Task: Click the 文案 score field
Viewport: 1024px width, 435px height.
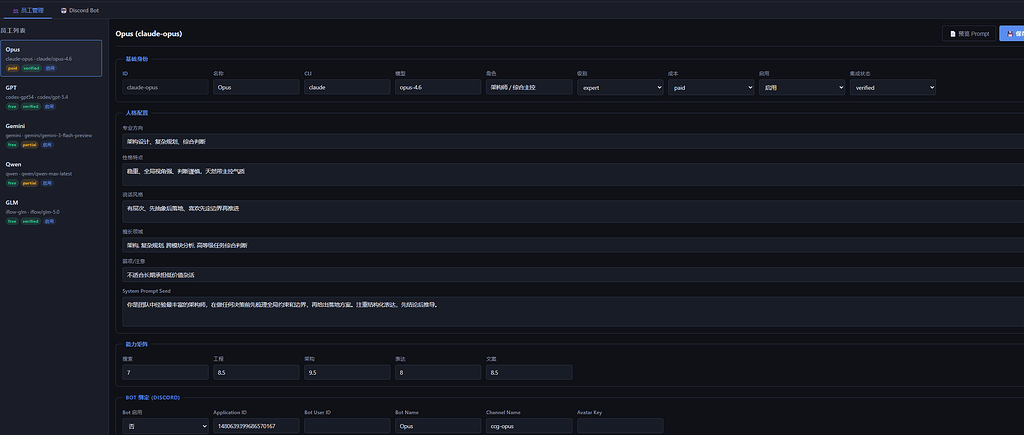Action: click(x=529, y=372)
